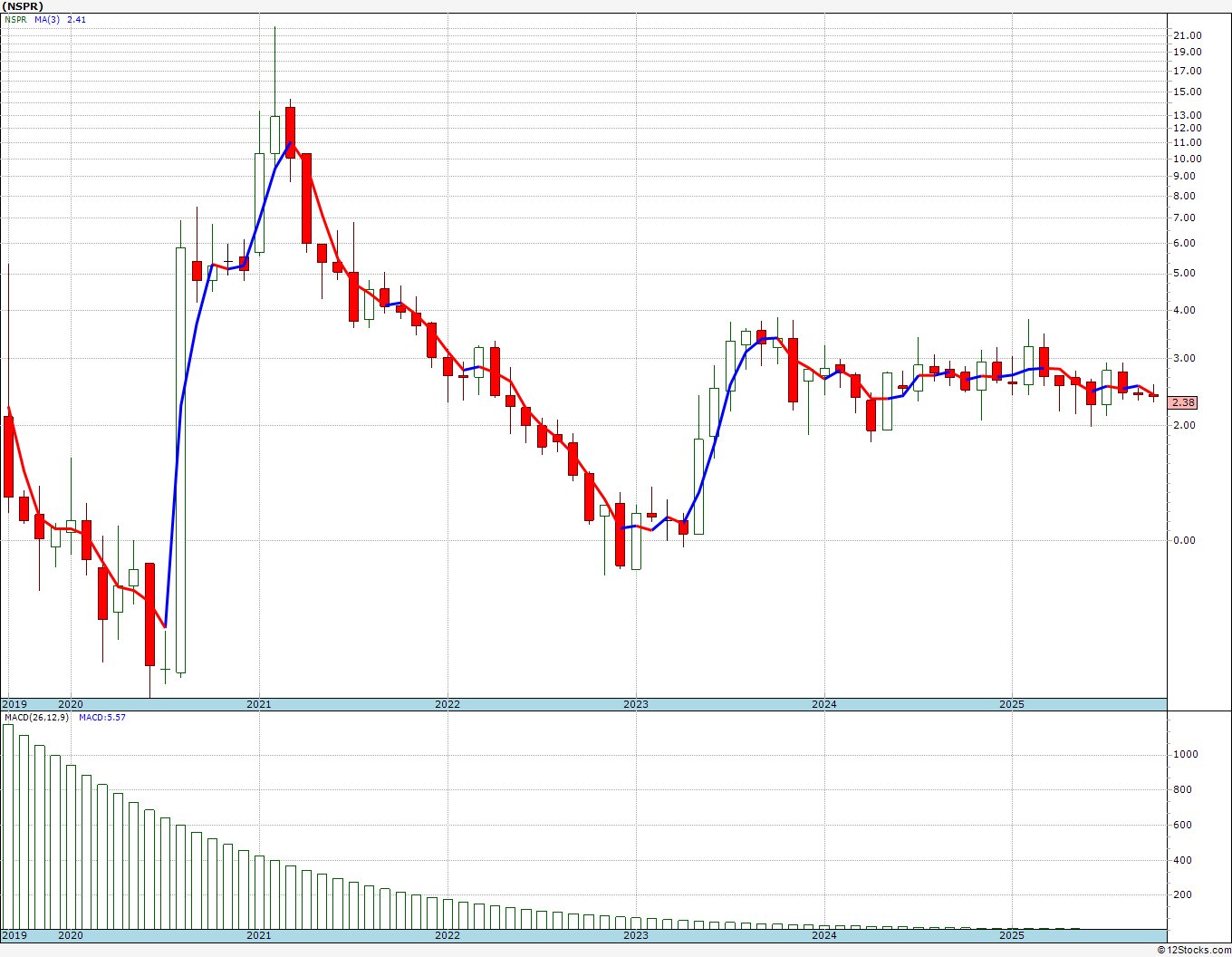Select the MACD:5.57 value label
The width and height of the screenshot is (1232, 957).
coord(102,718)
